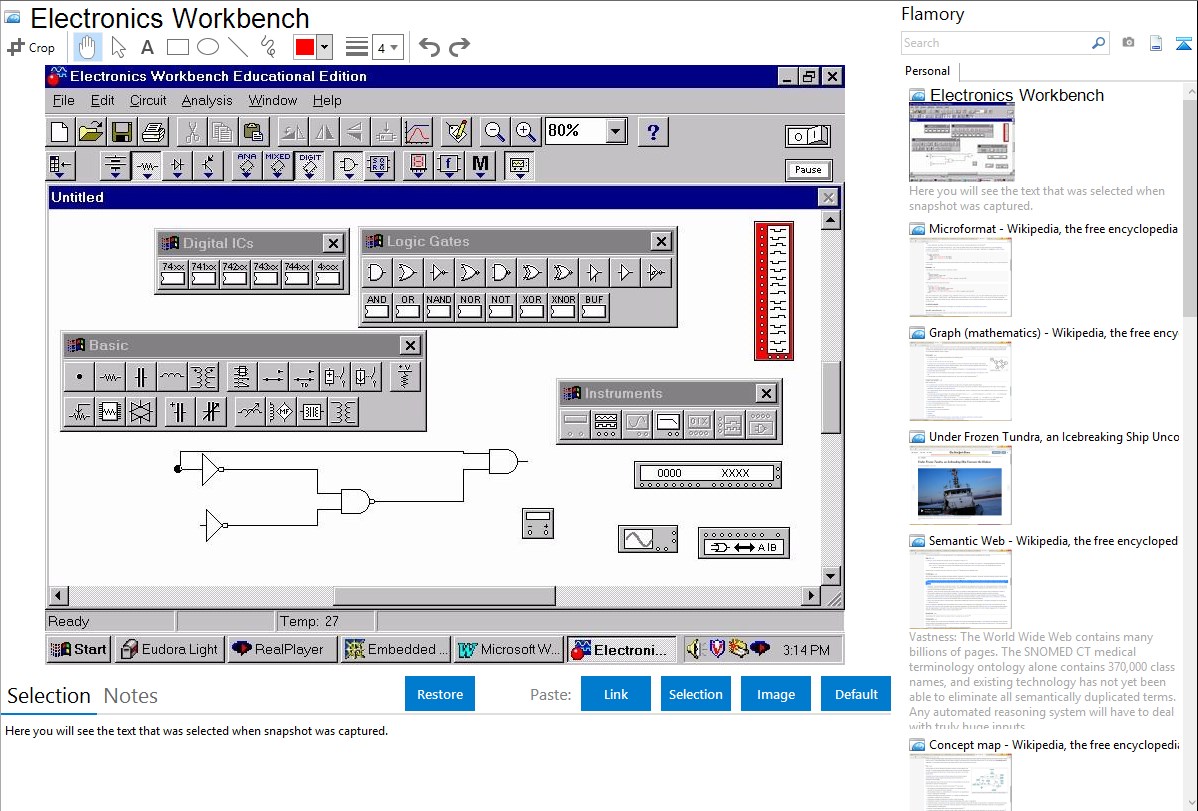Open the Edit menu

click(x=102, y=100)
